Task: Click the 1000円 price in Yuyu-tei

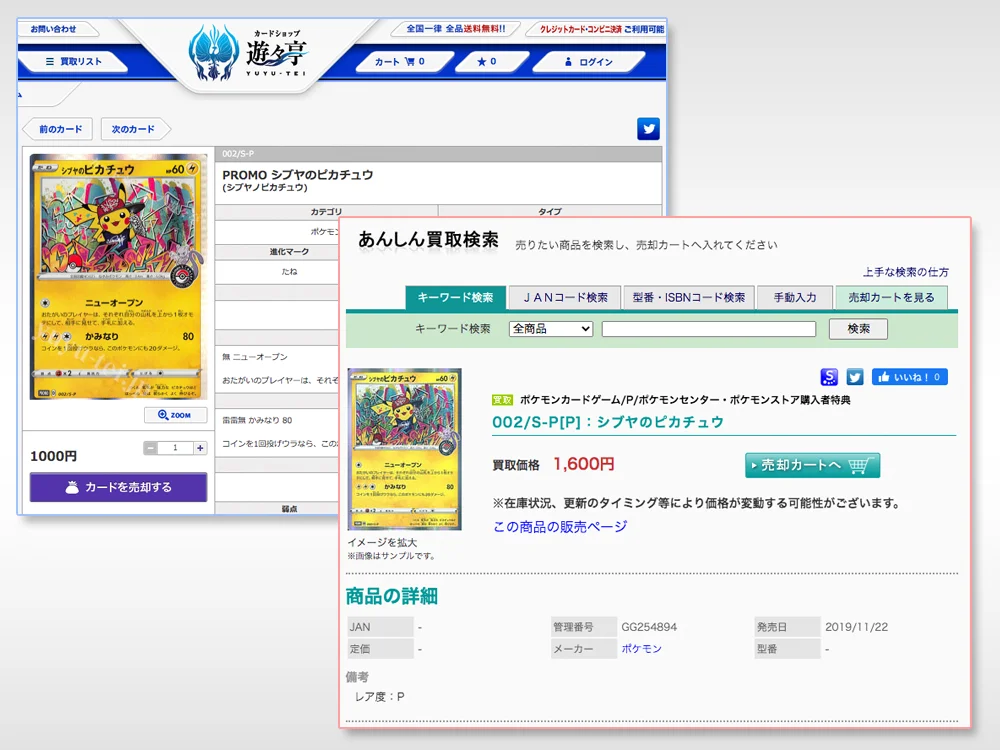Action: [x=54, y=456]
